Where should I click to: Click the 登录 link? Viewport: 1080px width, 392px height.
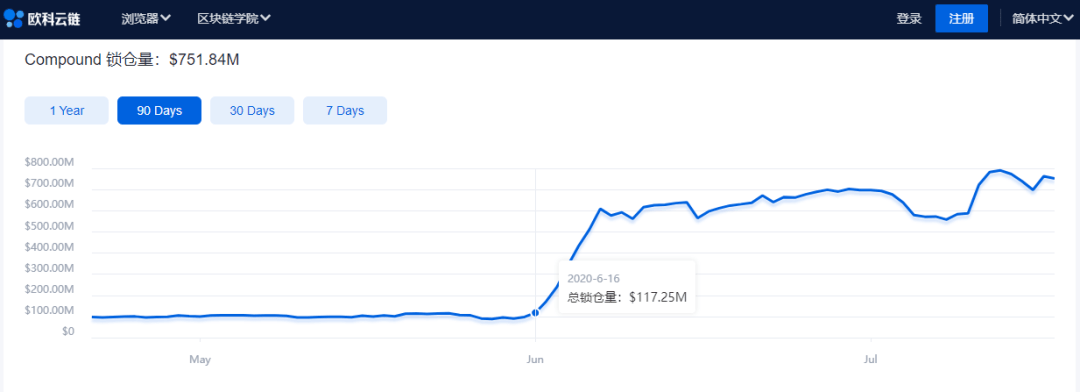point(908,19)
